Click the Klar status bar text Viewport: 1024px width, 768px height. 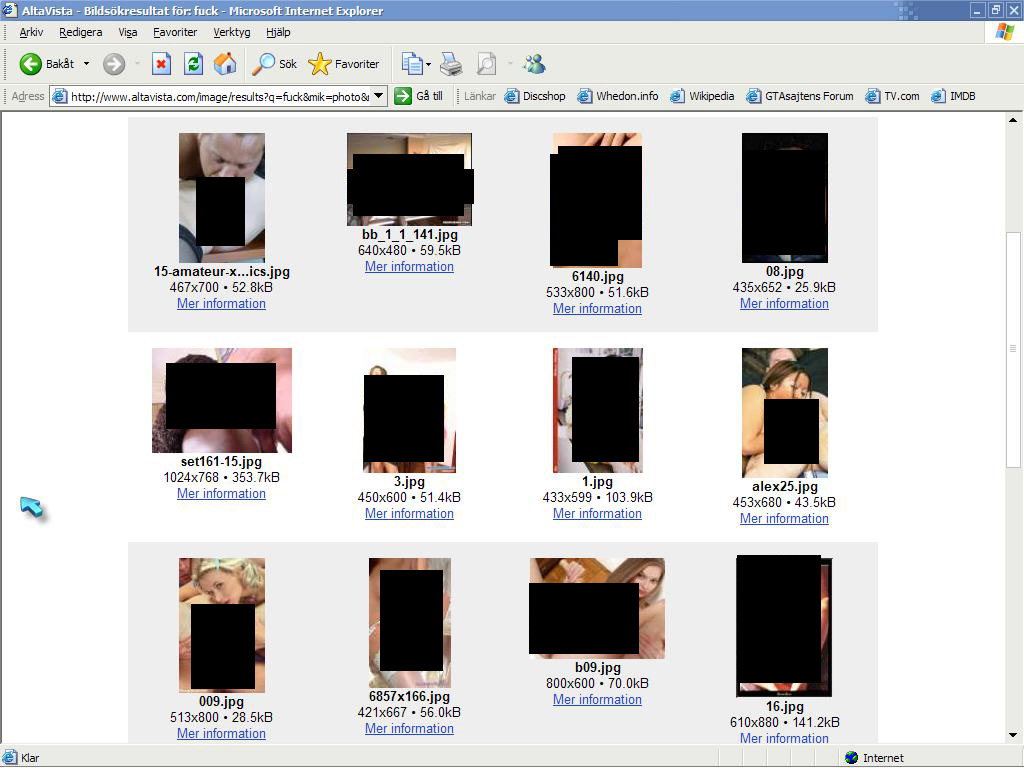pyautogui.click(x=30, y=758)
